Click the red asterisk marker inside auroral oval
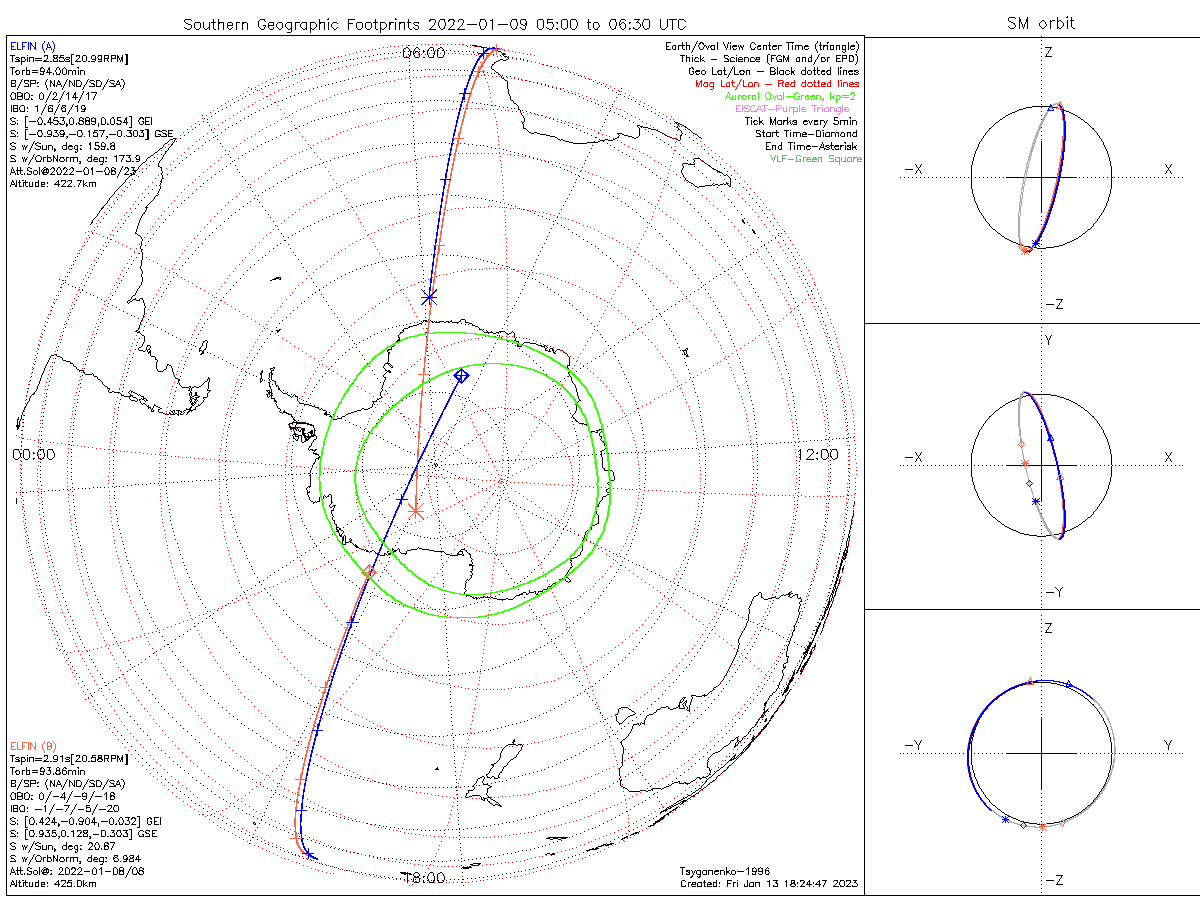This screenshot has height=900, width=1200. pyautogui.click(x=416, y=510)
